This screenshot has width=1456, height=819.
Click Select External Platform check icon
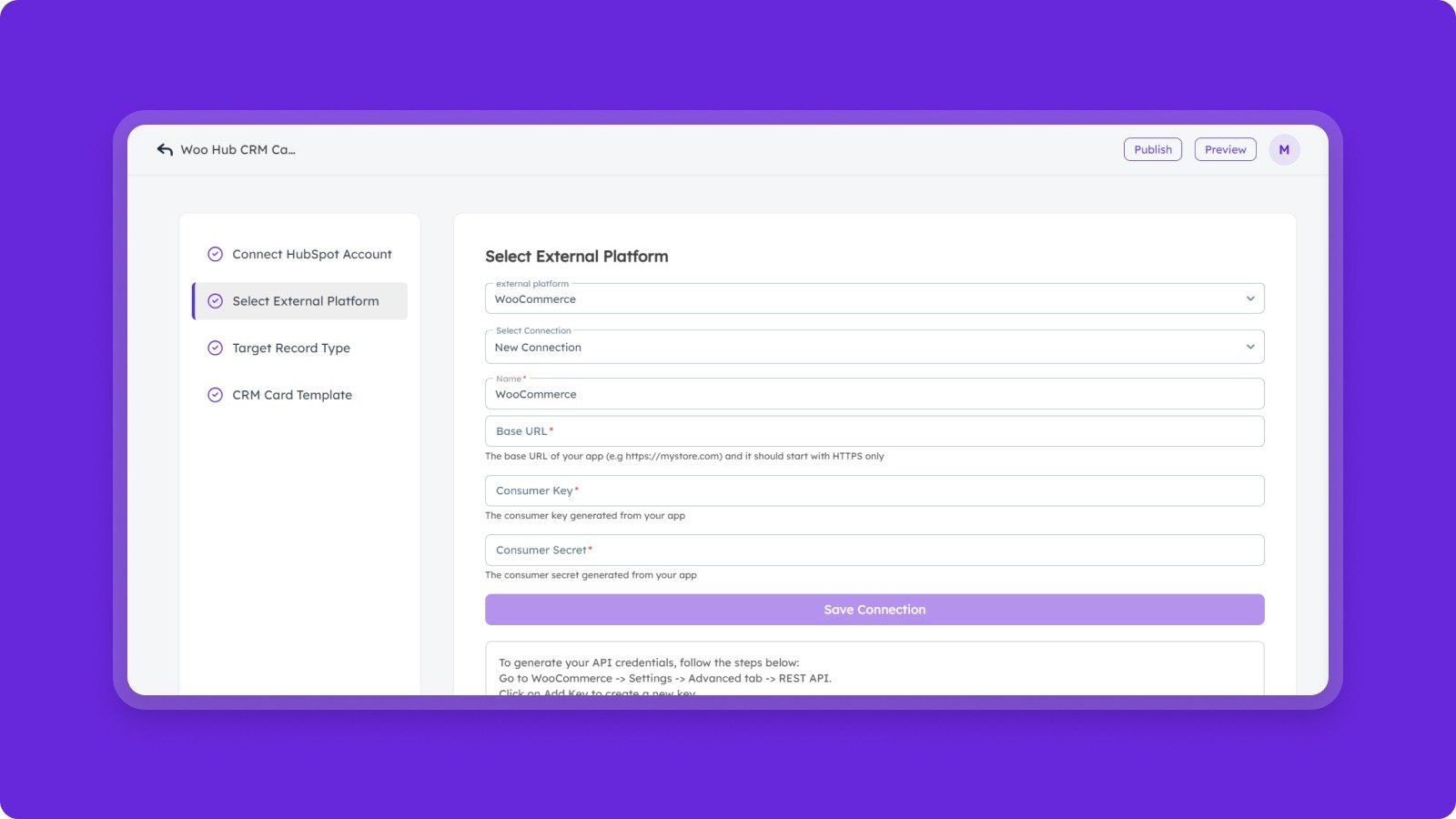(x=216, y=301)
